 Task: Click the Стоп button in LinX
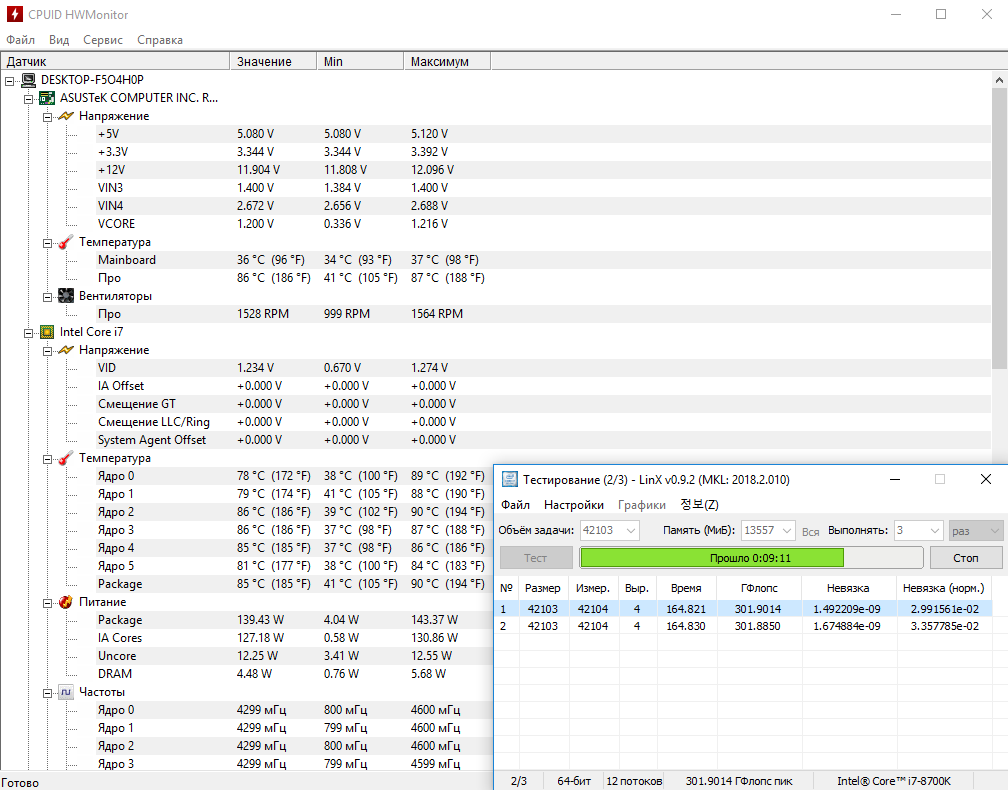966,558
